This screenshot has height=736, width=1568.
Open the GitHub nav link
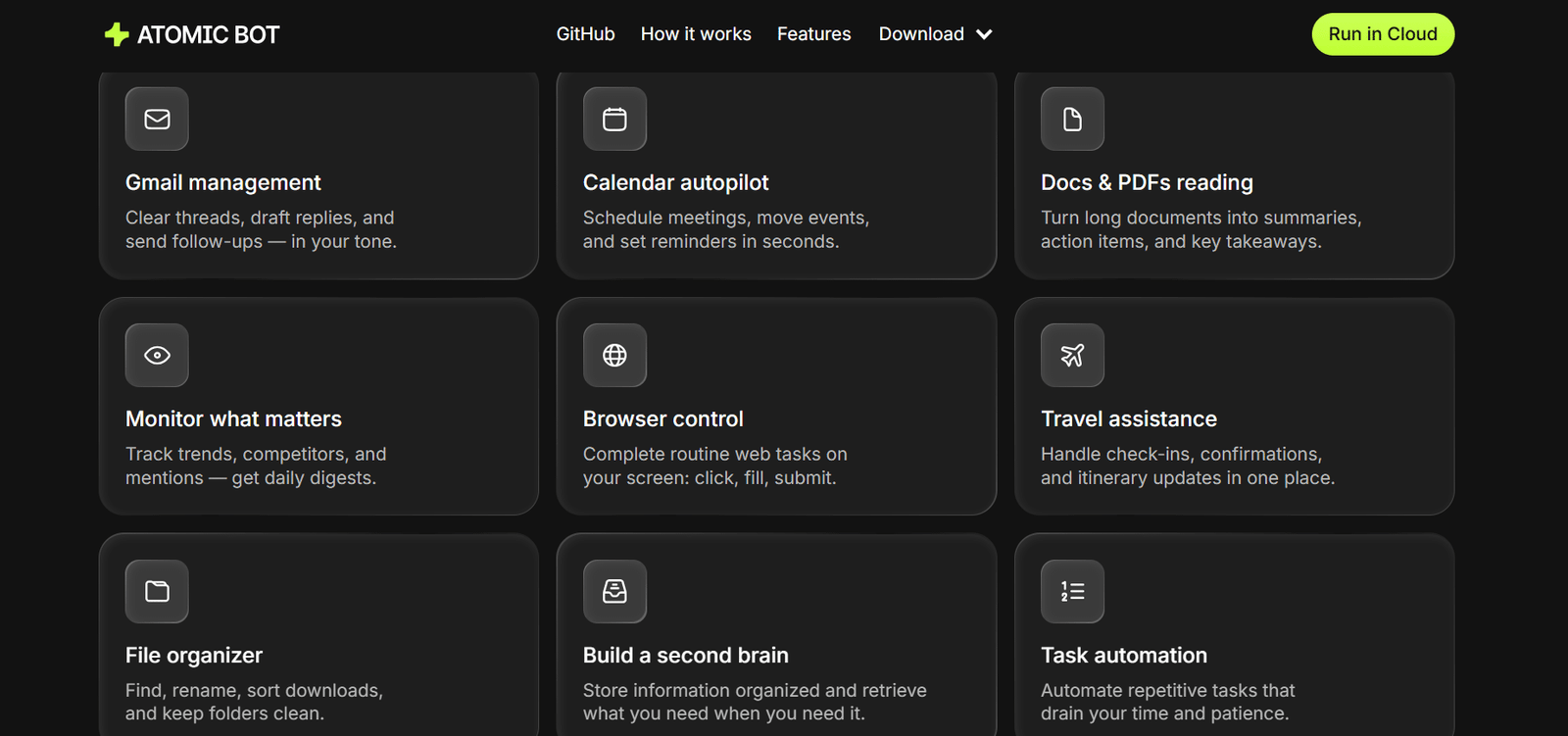pos(585,34)
